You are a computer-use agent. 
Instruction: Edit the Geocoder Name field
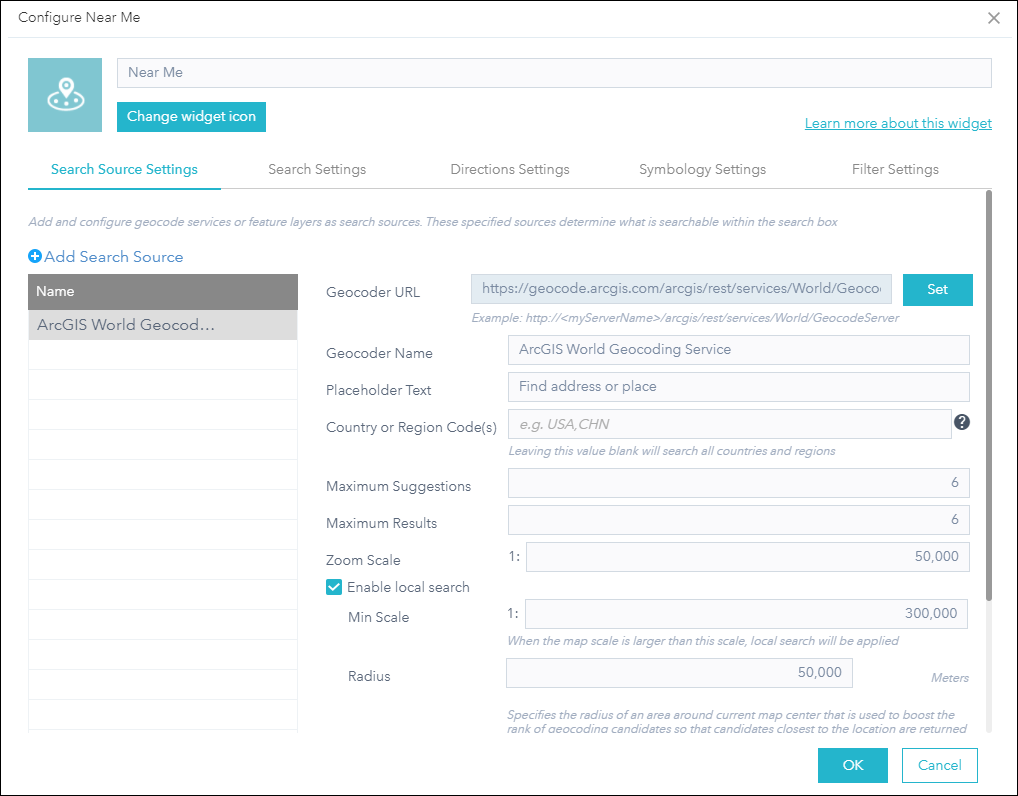(739, 350)
